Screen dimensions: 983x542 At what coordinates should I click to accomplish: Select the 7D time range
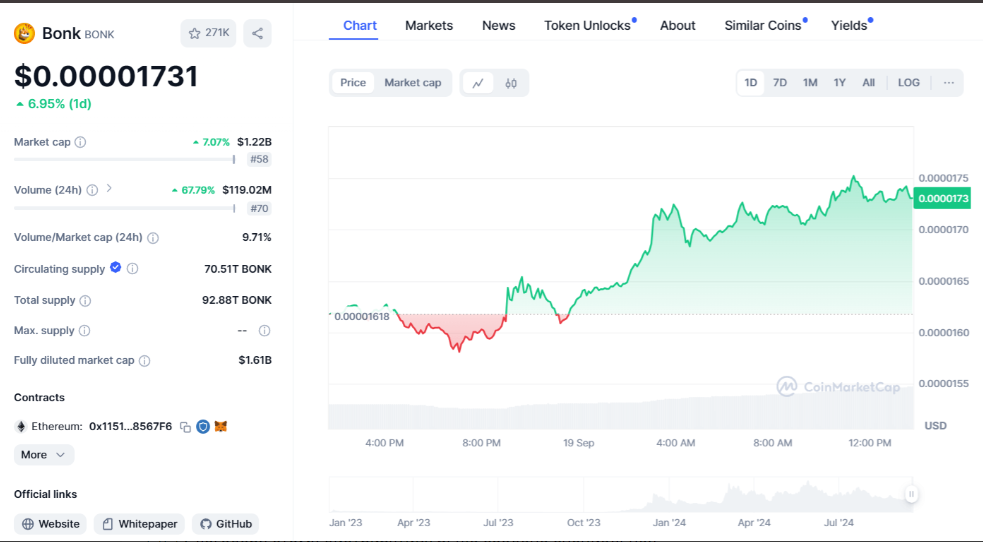(x=780, y=83)
